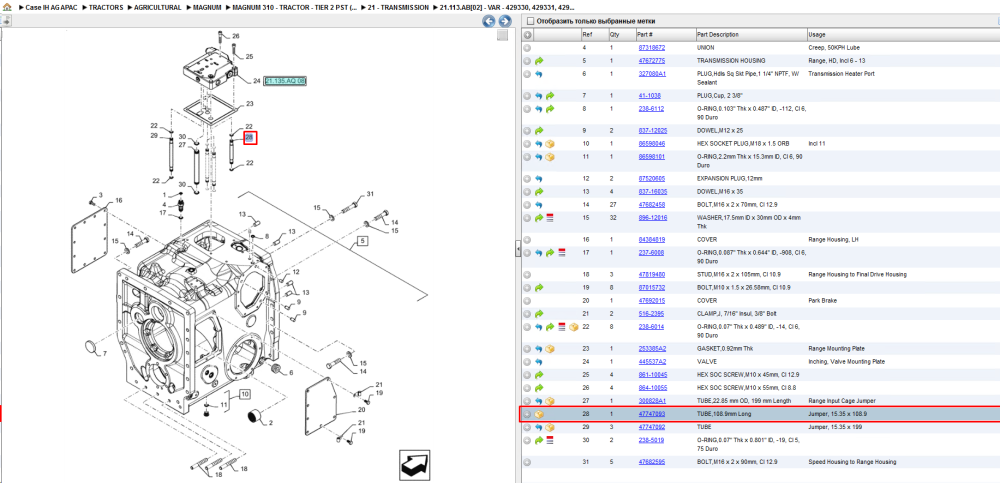Open 'AGRICULTURAL' breadcrumb
Viewport: 1000px width, 483px height.
[x=158, y=8]
